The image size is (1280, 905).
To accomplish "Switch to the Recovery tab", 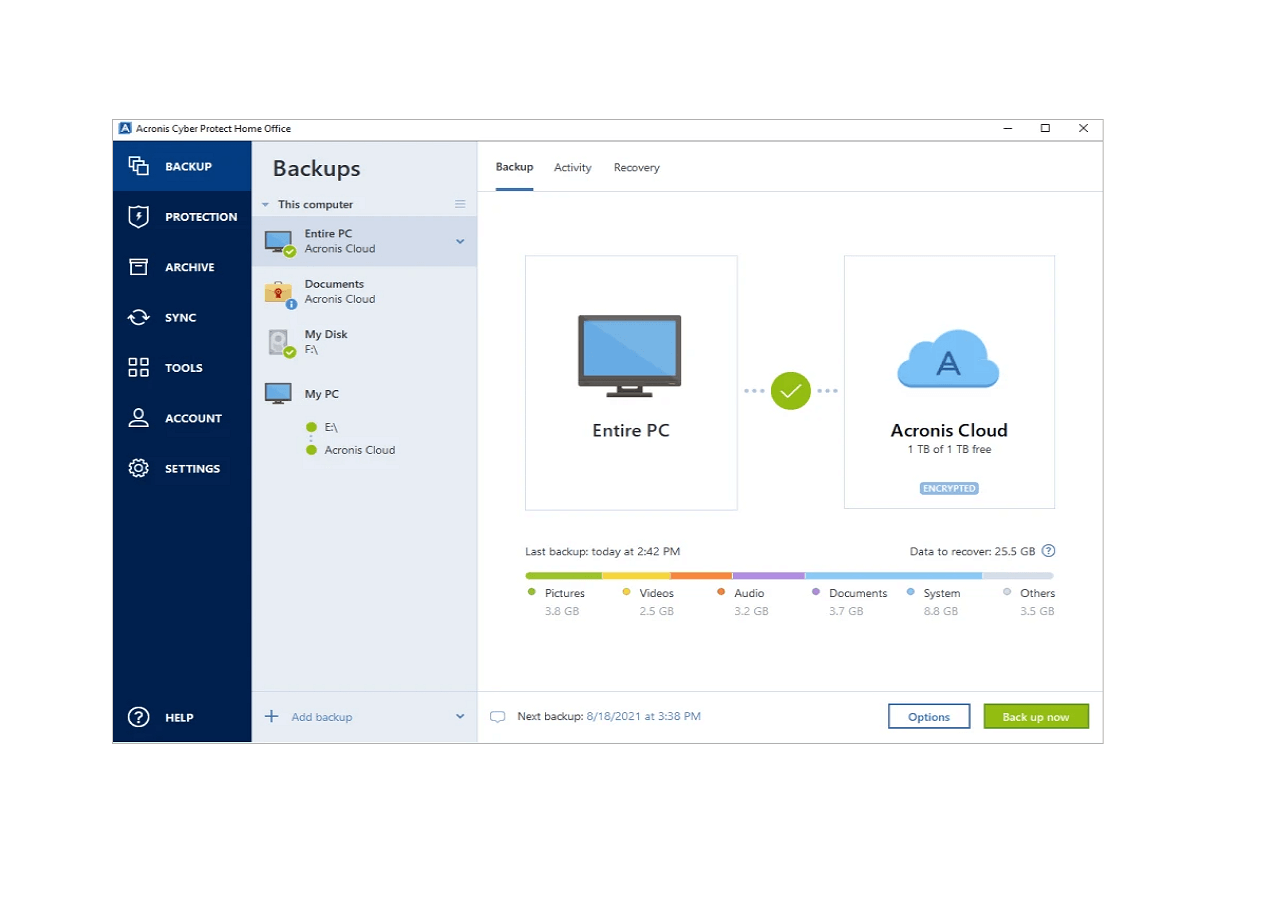I will (637, 167).
